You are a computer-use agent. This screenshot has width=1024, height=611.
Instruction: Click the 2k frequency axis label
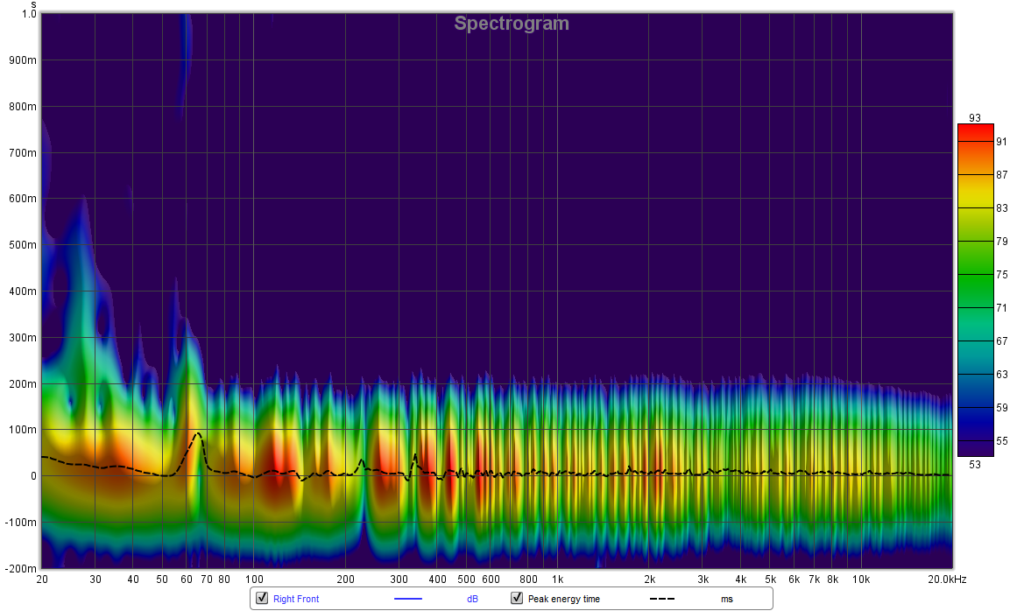649,579
